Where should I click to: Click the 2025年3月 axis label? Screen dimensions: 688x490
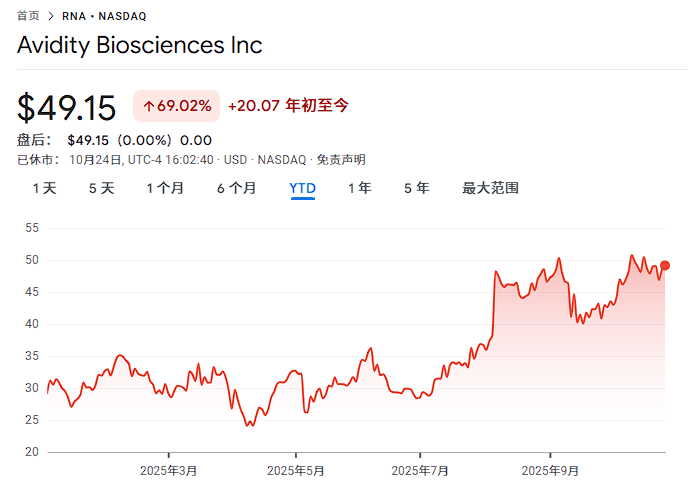[x=168, y=470]
